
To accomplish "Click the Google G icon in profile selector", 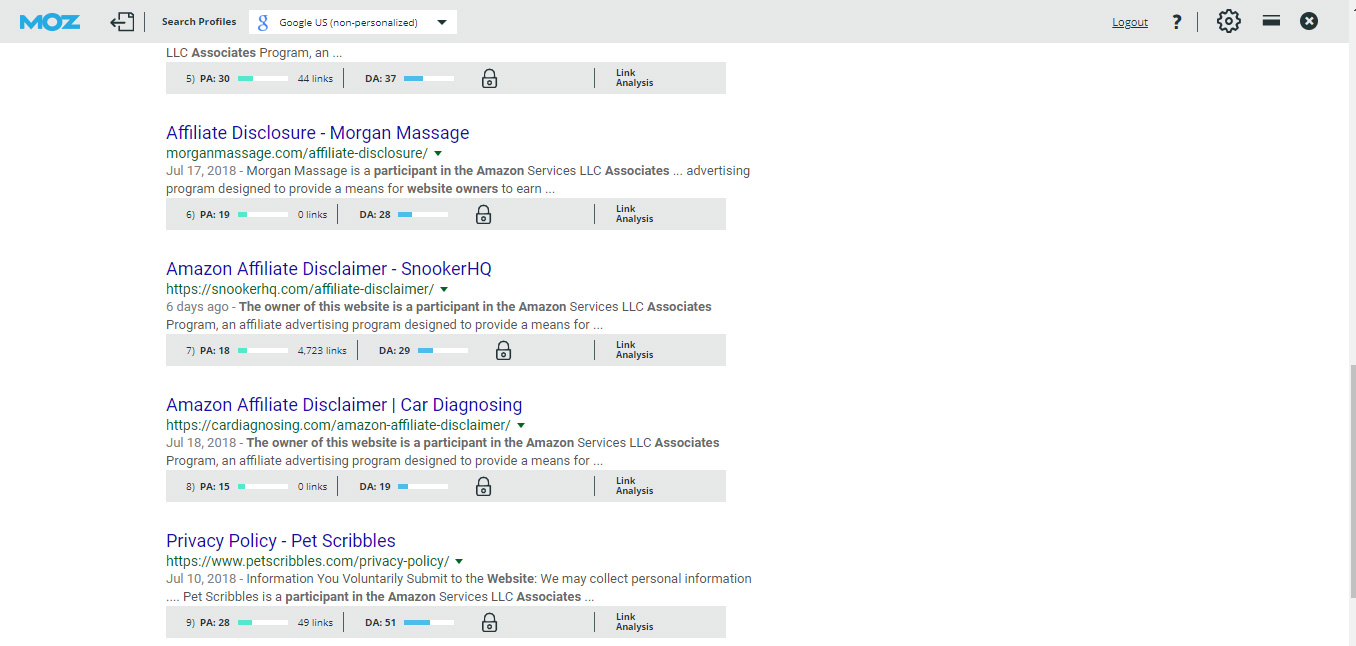I will coord(263,22).
